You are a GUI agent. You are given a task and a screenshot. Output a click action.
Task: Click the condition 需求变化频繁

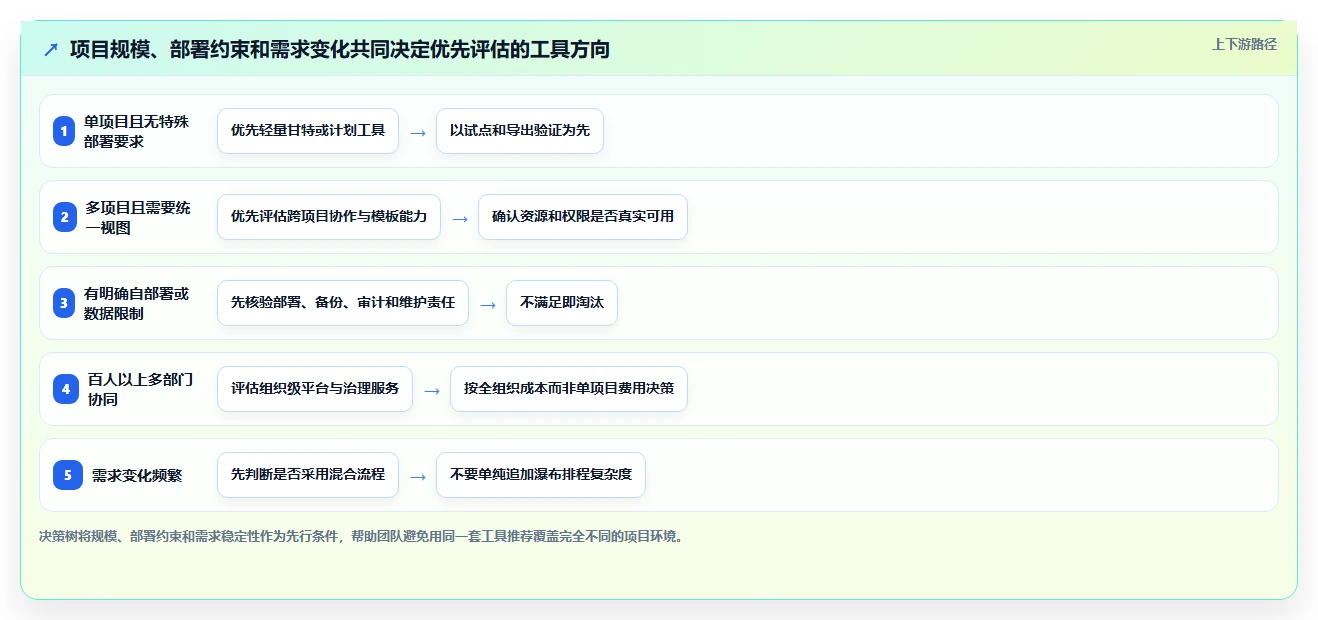137,475
